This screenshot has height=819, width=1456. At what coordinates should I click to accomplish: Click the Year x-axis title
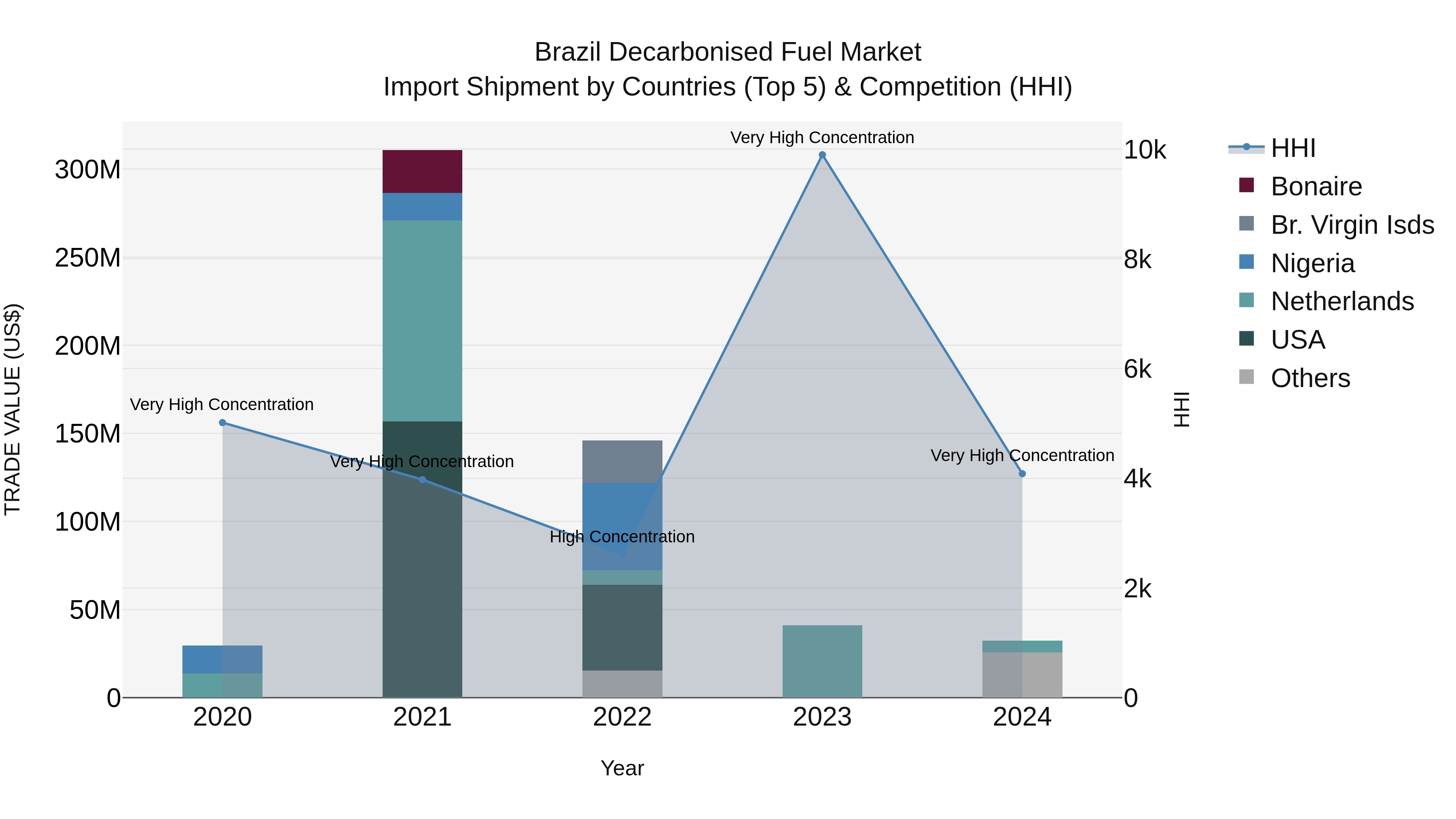pyautogui.click(x=622, y=769)
